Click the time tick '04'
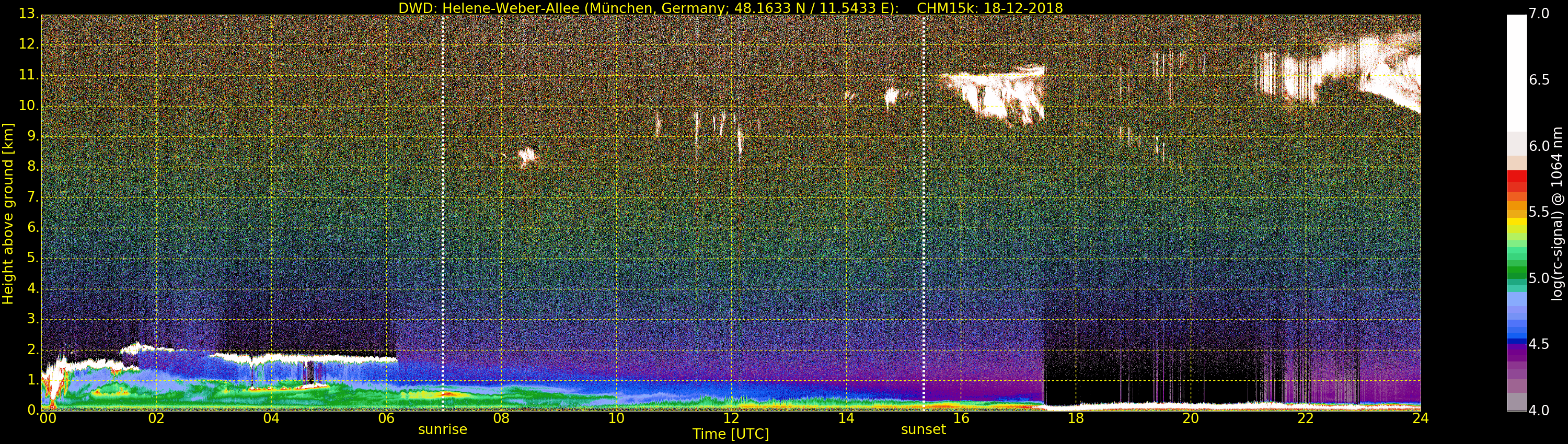The image size is (1568, 444). (271, 418)
